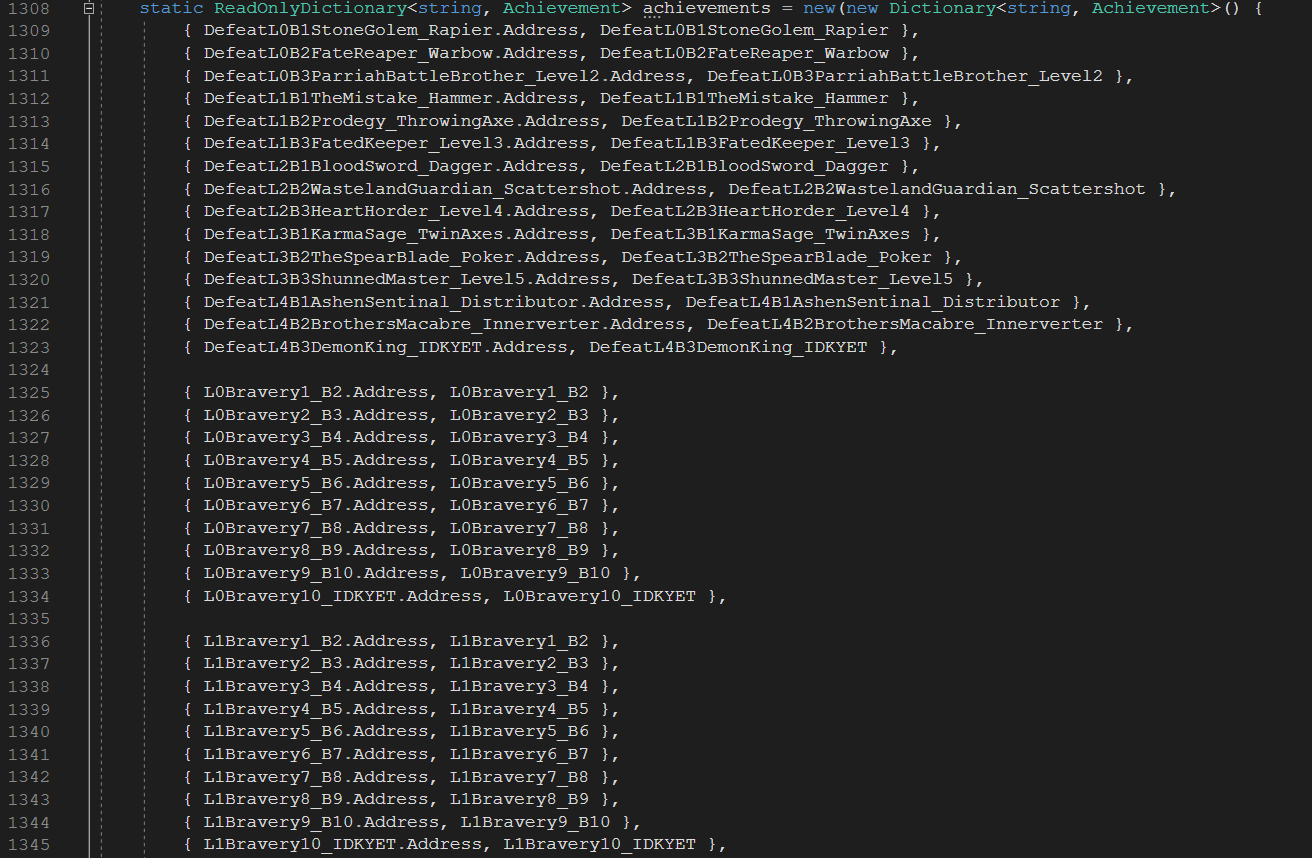Click L1Bravery1_B2.Address on line 1336

point(316,641)
